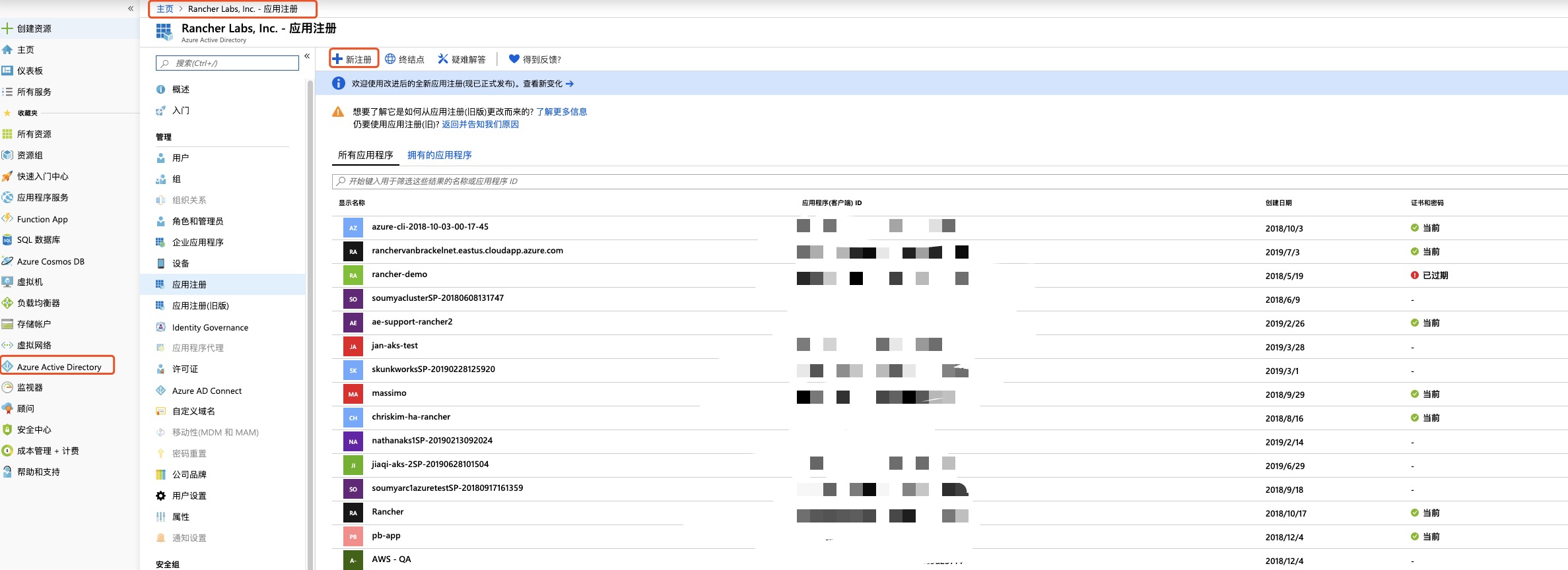Viewport: 1568px width, 570px height.
Task: Click the application name filter field
Action: pyautogui.click(x=949, y=181)
